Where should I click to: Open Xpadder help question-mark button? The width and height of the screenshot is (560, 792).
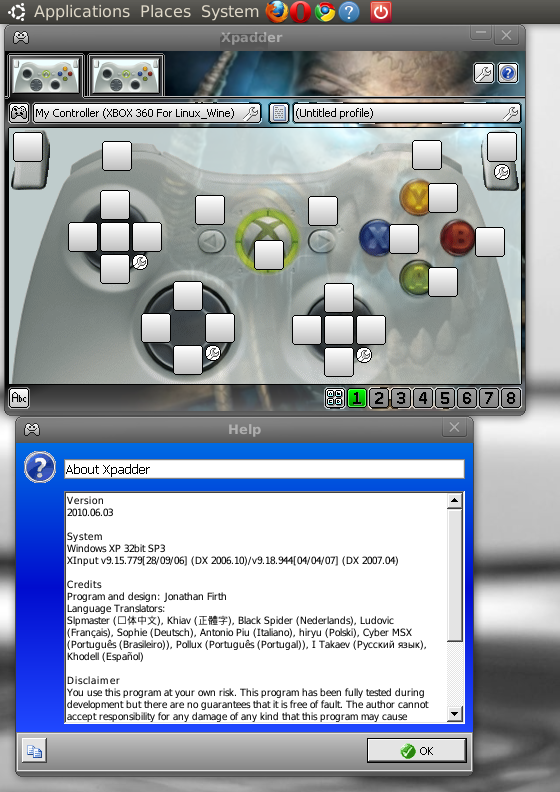coord(508,73)
